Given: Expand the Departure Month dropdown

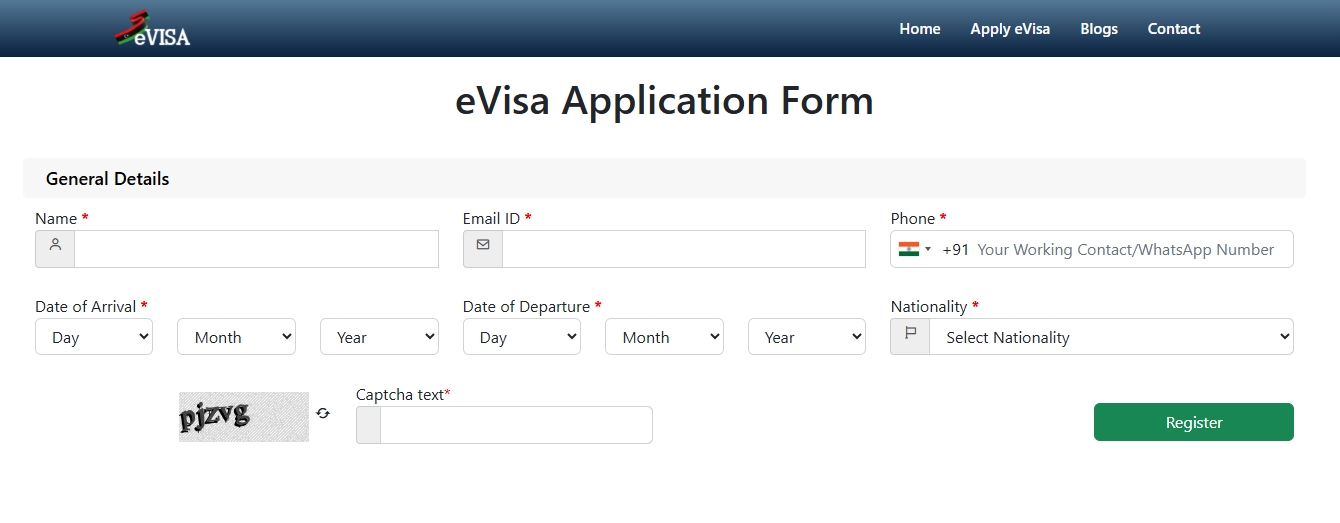Looking at the screenshot, I should pyautogui.click(x=664, y=337).
